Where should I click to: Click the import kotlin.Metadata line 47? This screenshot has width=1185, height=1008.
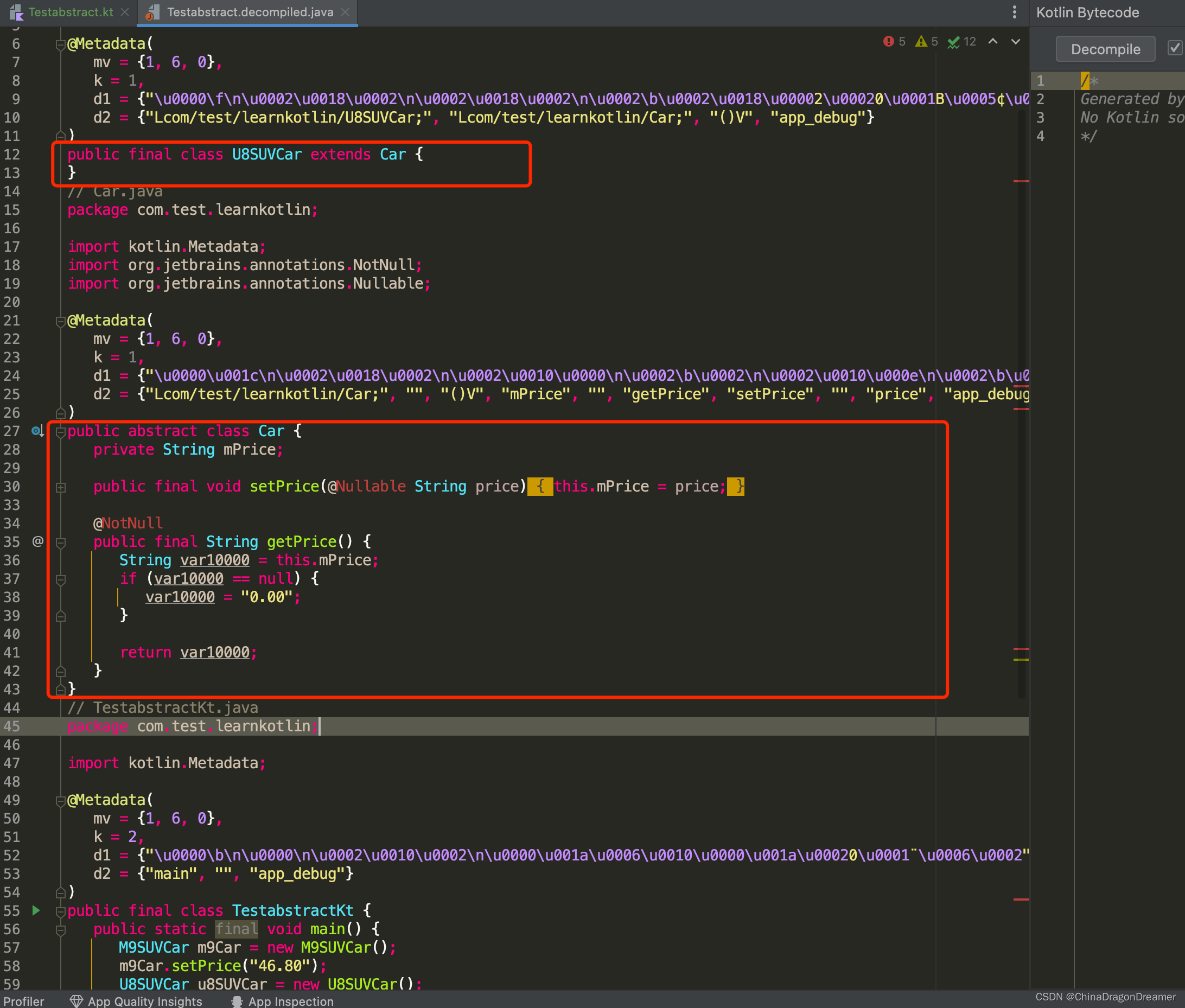166,763
